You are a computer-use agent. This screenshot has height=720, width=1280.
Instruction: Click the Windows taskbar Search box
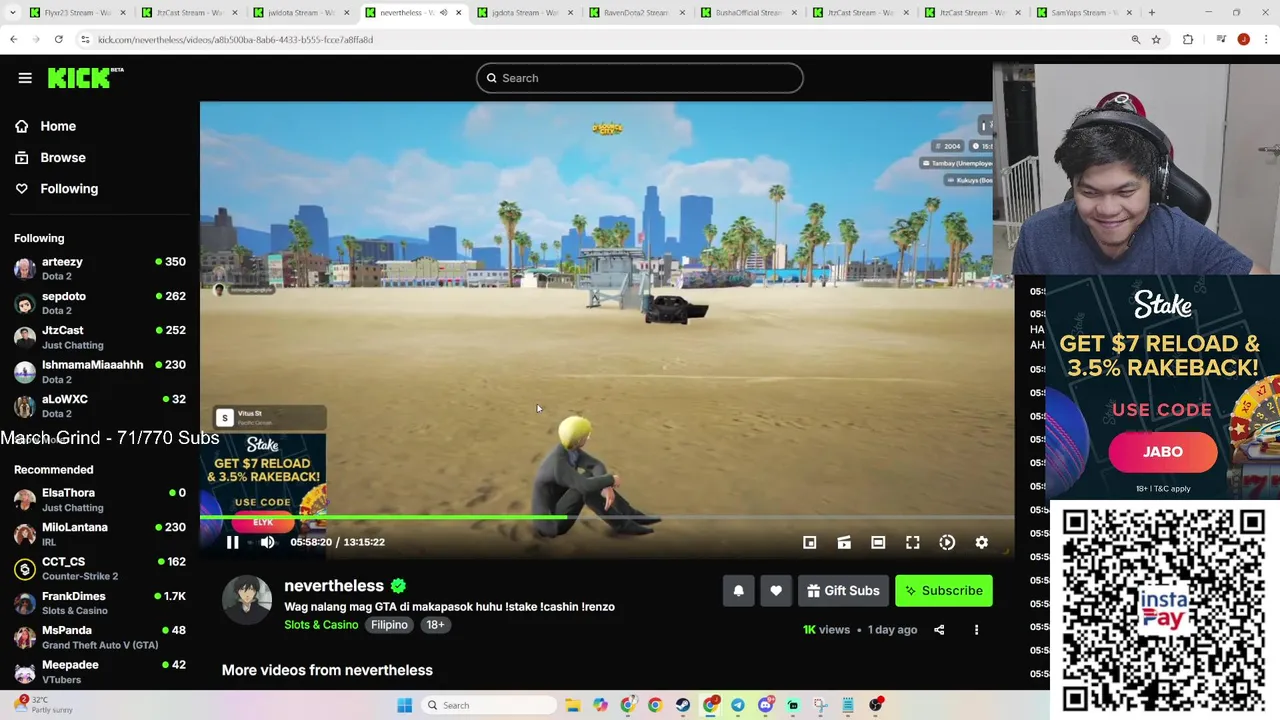coord(488,705)
